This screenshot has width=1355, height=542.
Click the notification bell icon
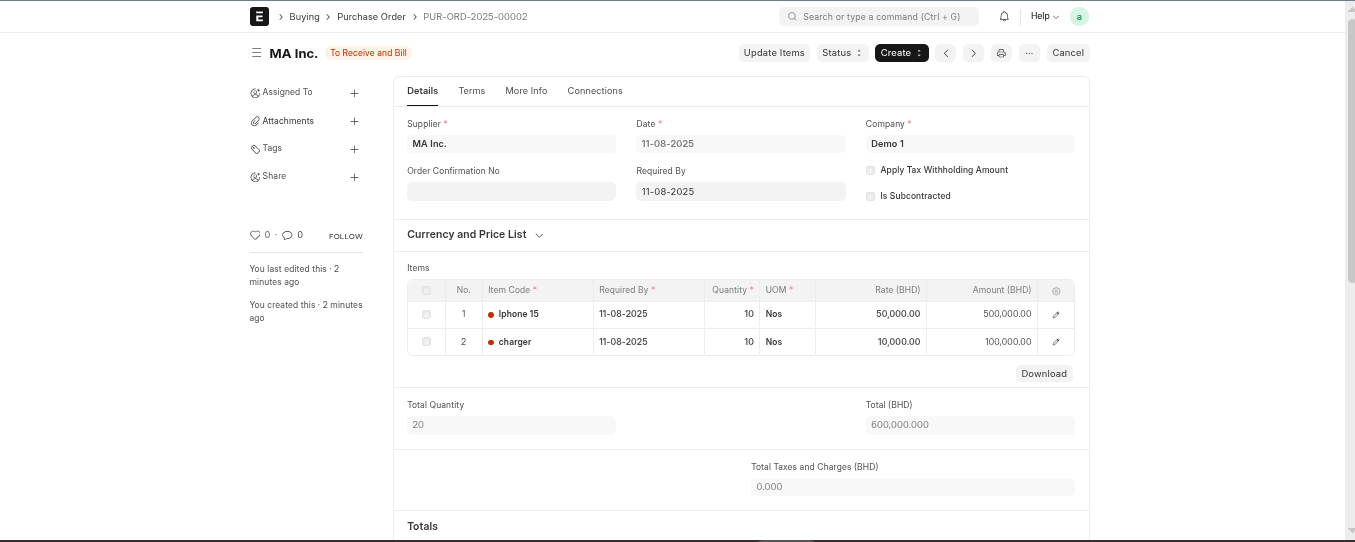[1004, 17]
